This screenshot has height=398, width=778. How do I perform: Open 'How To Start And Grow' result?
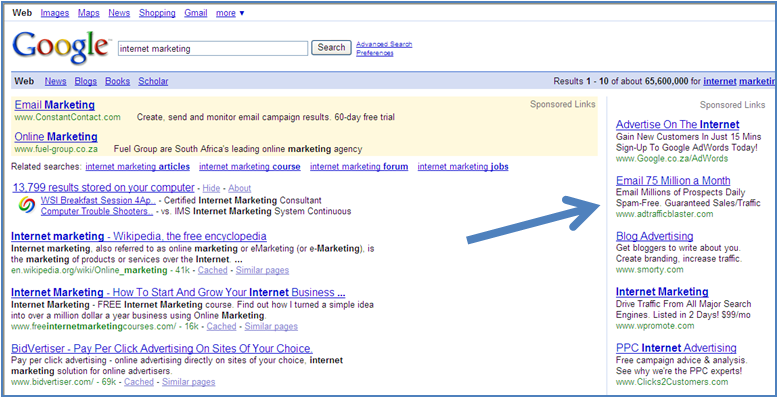click(178, 292)
